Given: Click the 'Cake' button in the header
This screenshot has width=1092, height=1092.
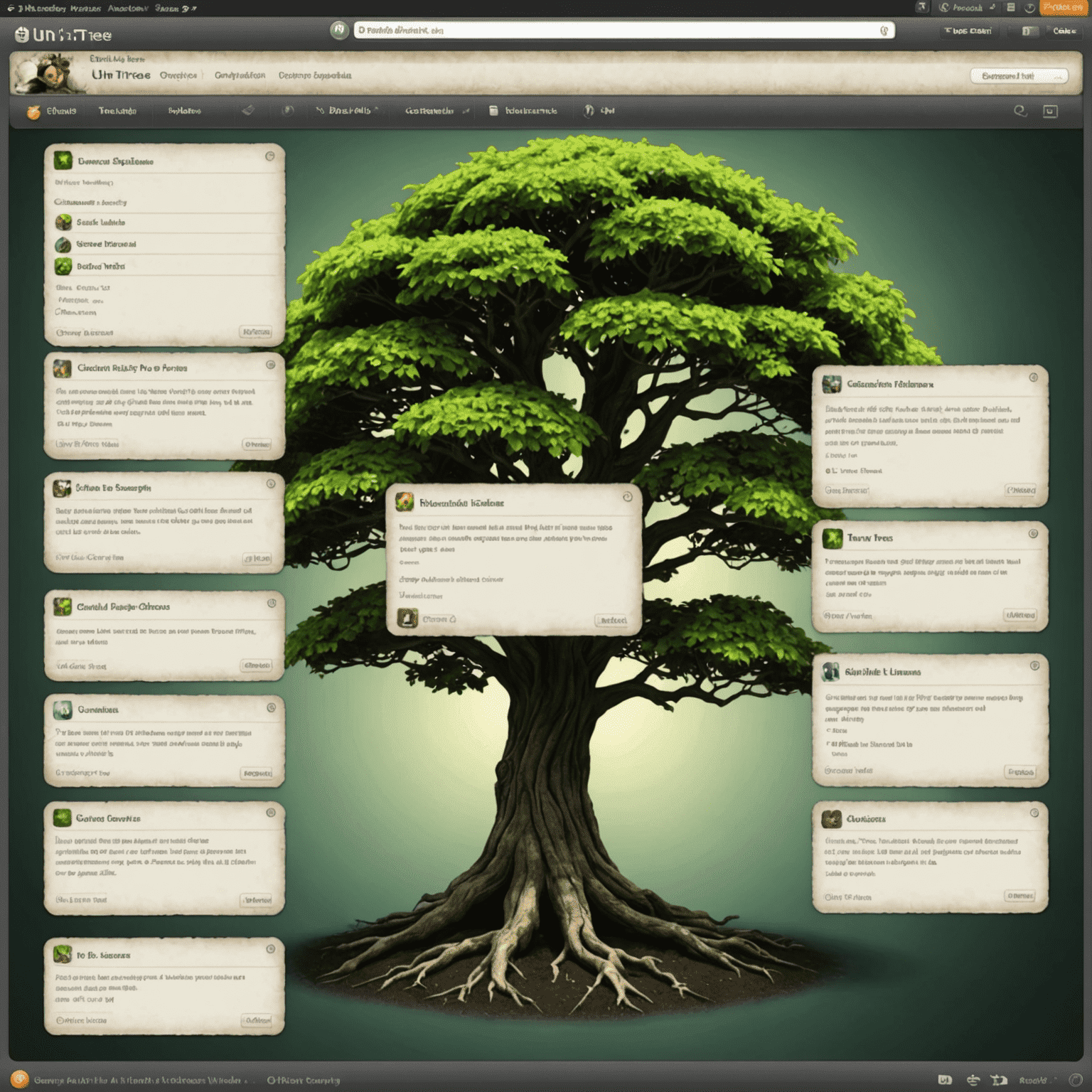Looking at the screenshot, I should (1064, 31).
